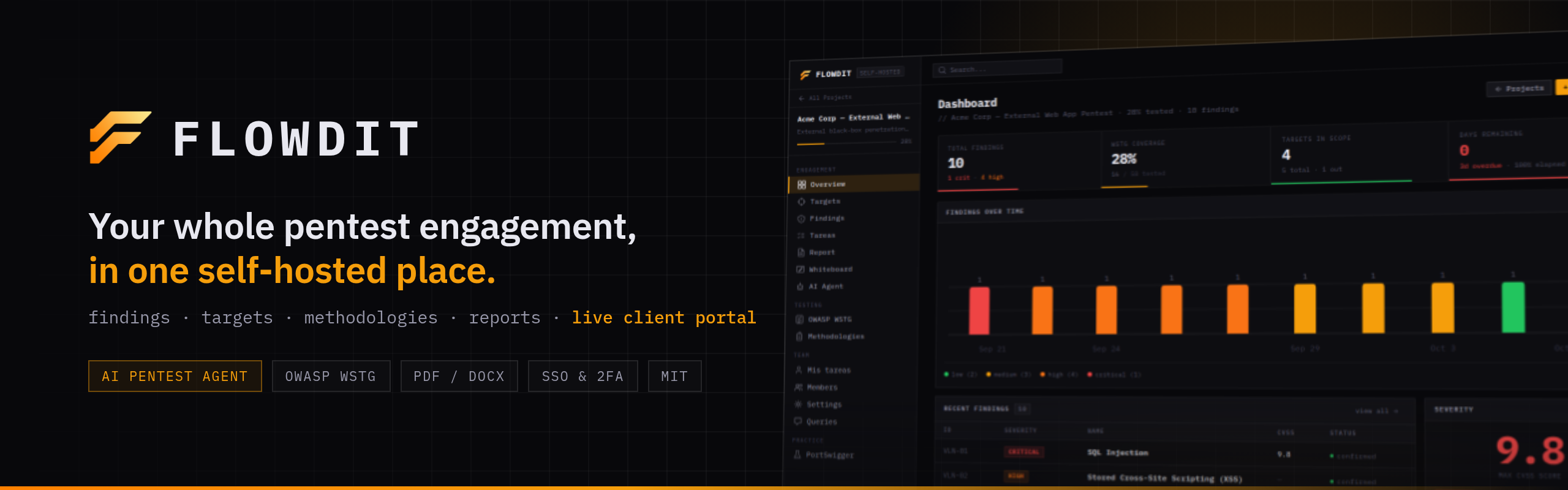Click the CRITICAL severity tag
Screen dimensions: 1568x490
click(1024, 452)
